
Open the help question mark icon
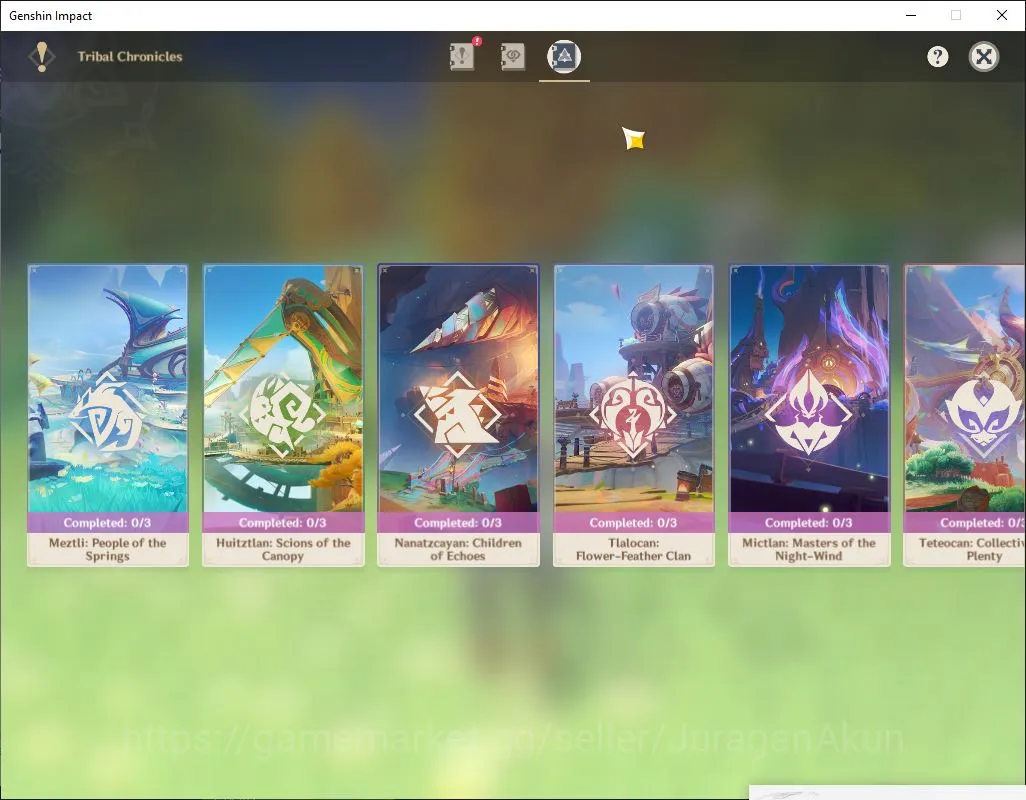[x=937, y=57]
